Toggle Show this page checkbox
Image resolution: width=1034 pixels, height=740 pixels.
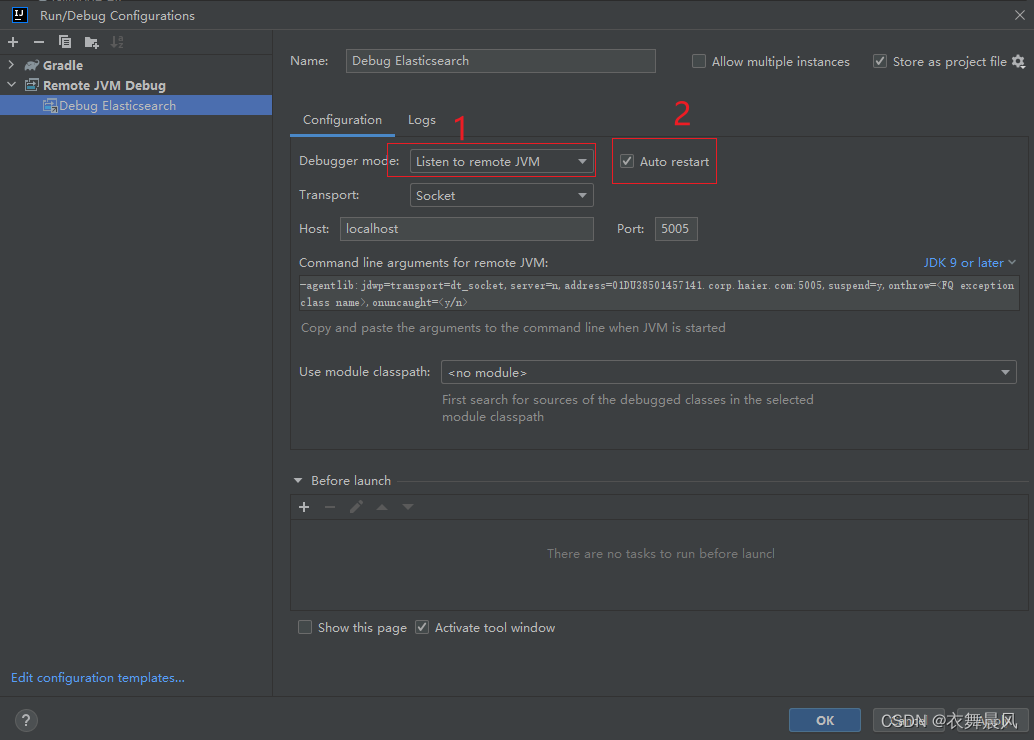[305, 628]
